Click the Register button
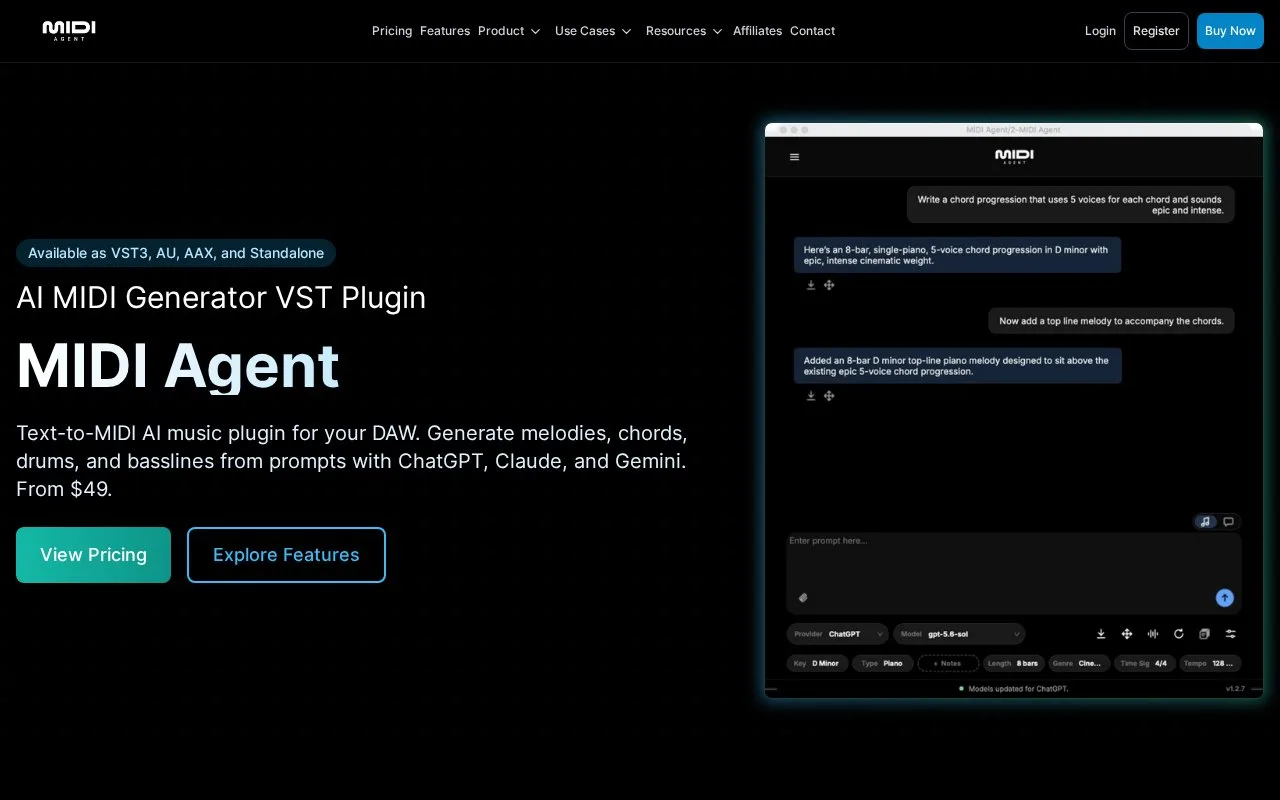This screenshot has height=800, width=1280. (1156, 31)
